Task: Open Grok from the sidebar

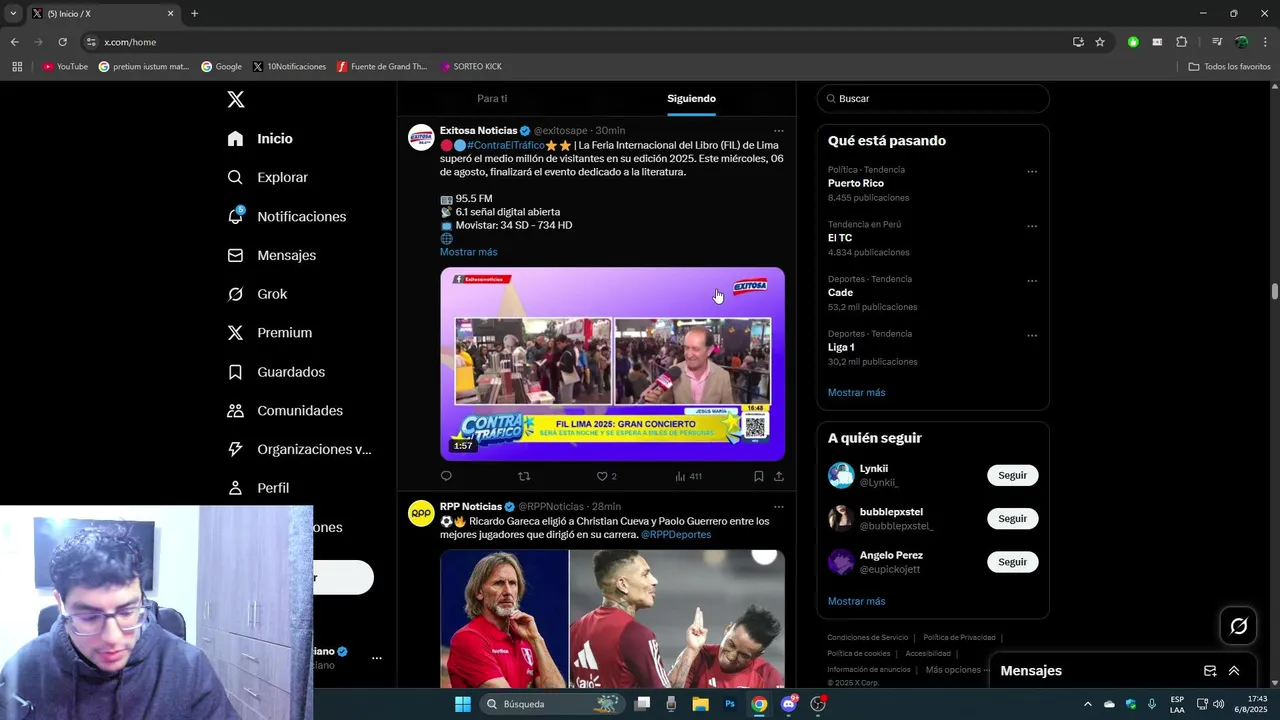Action: click(x=257, y=294)
